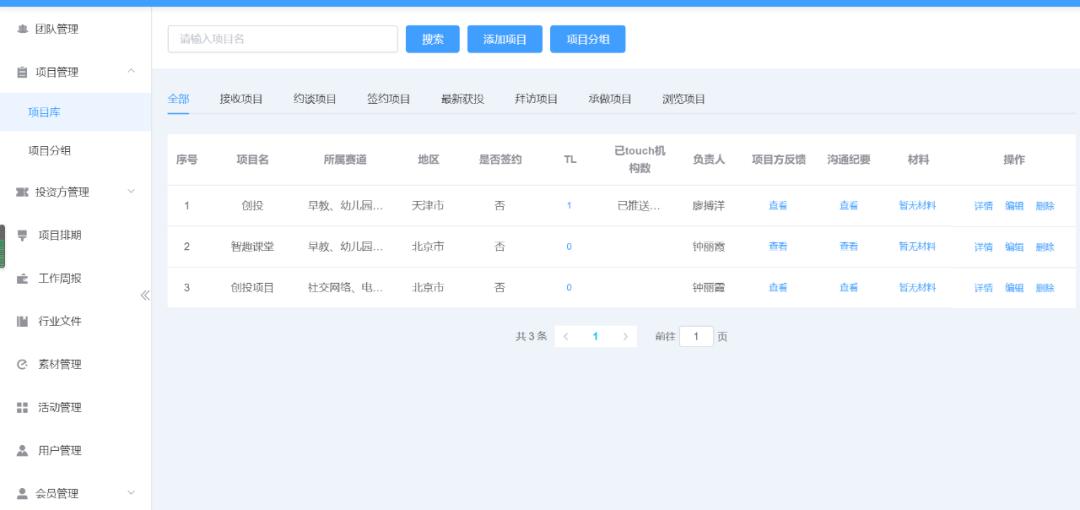1080x510 pixels.
Task: View 项目方反馈 for row 1 创投
Action: tap(778, 205)
